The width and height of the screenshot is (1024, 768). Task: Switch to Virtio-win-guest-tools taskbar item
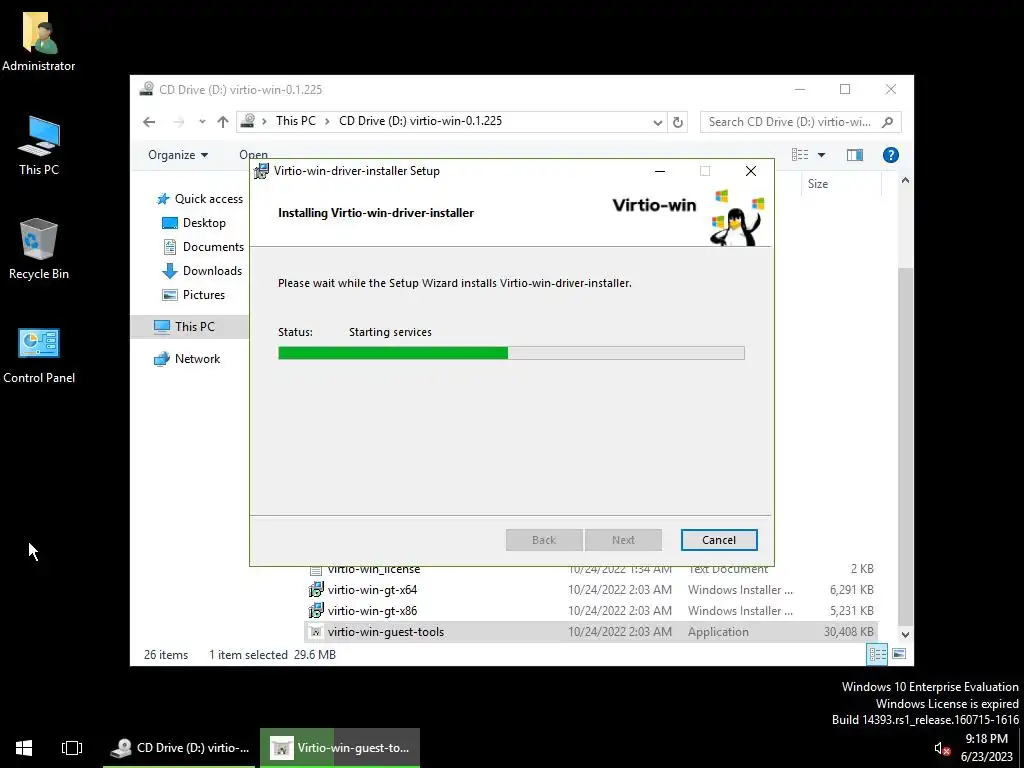pyautogui.click(x=340, y=748)
